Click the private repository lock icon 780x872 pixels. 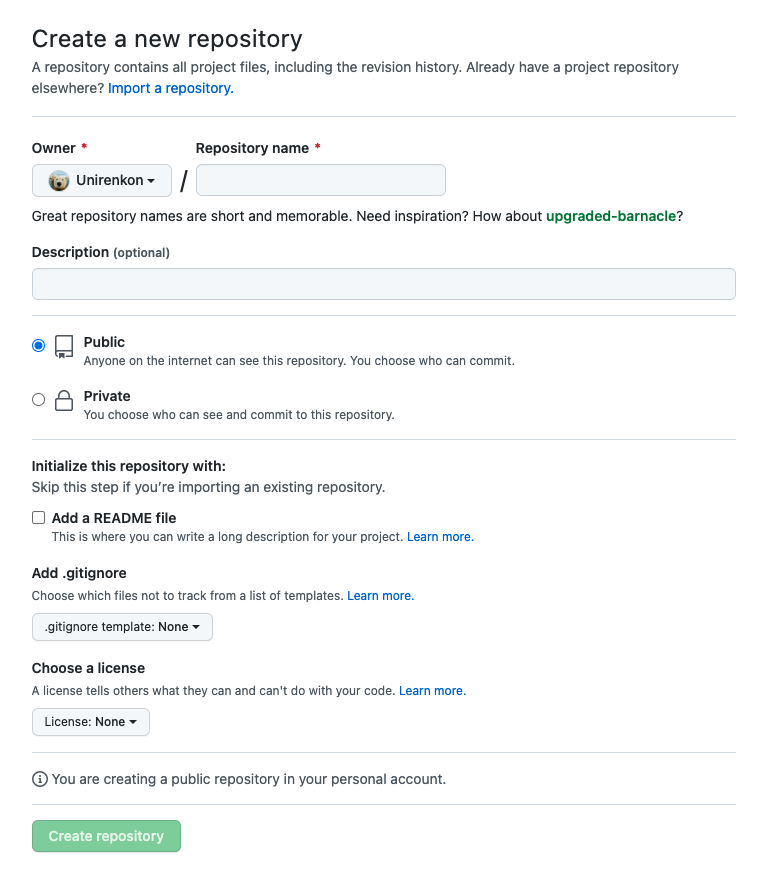point(64,400)
